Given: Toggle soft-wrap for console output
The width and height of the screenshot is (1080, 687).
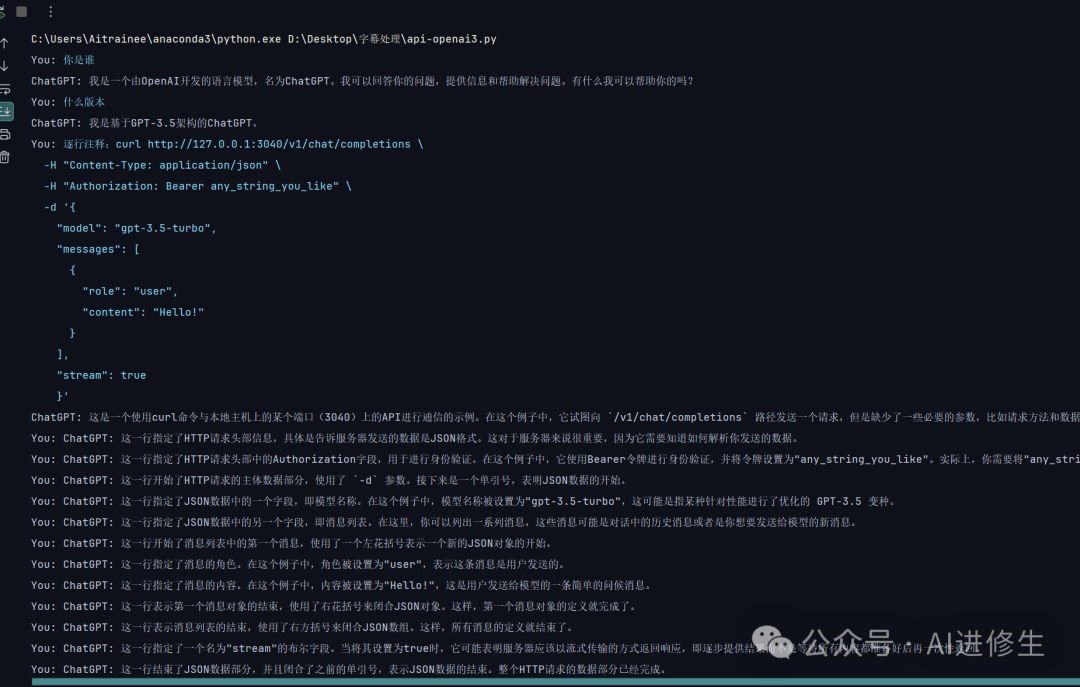Looking at the screenshot, I should pyautogui.click(x=5, y=89).
